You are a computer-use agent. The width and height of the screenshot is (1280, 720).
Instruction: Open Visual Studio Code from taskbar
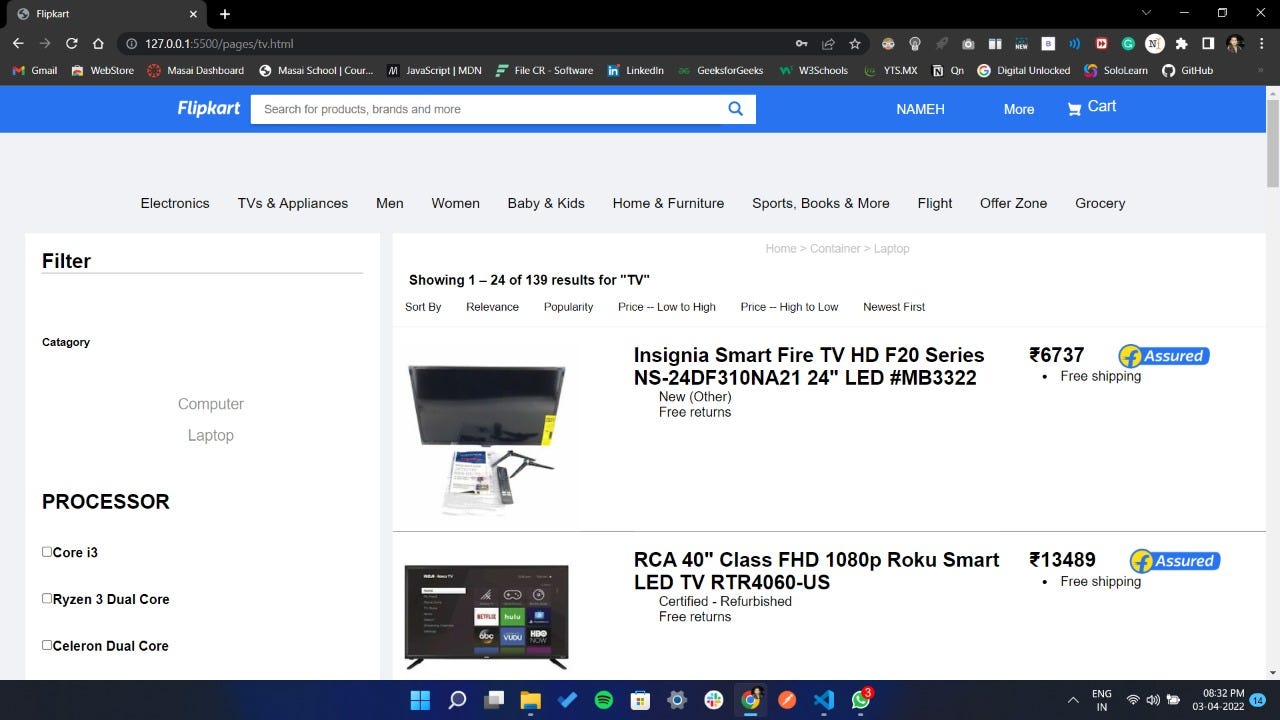(824, 700)
